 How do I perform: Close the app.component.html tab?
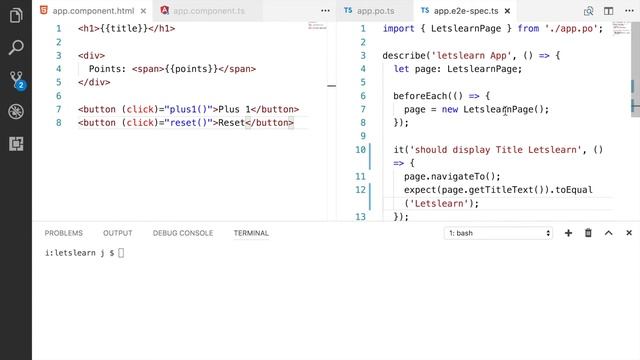[143, 11]
